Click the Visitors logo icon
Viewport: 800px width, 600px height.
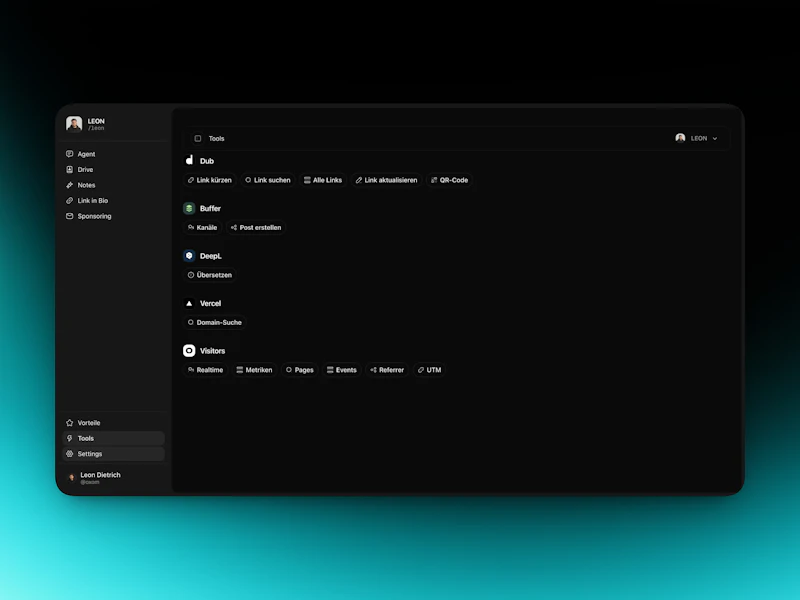click(189, 351)
